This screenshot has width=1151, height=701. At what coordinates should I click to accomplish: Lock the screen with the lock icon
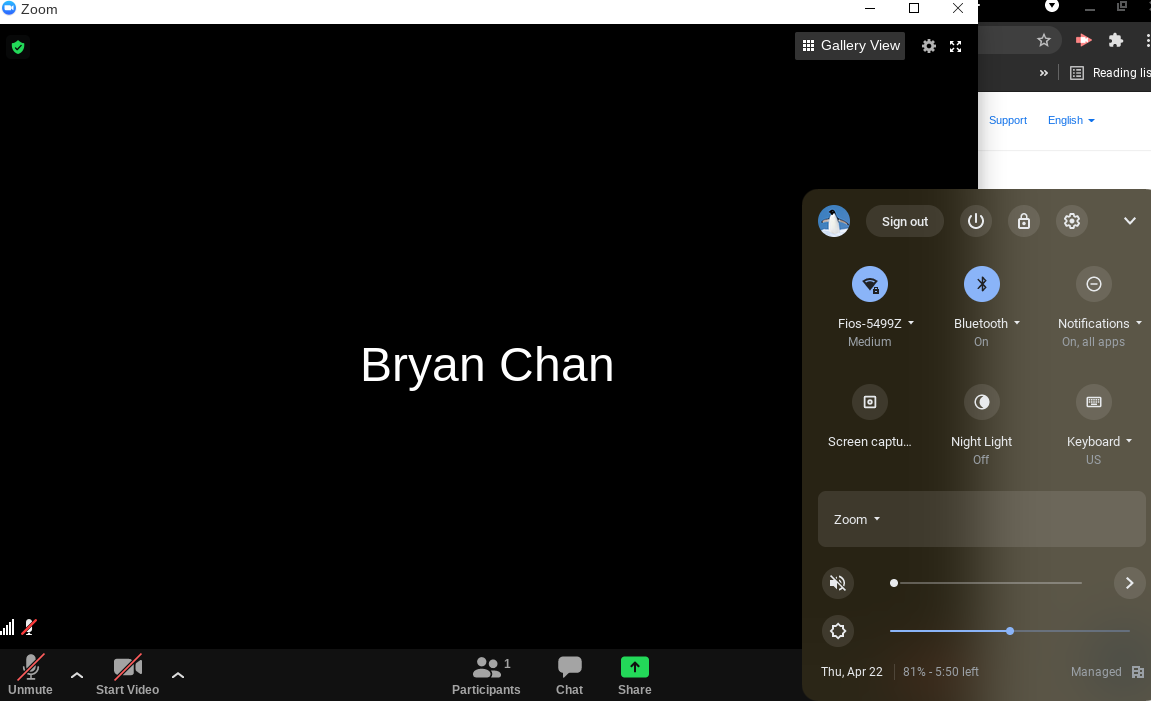1023,221
